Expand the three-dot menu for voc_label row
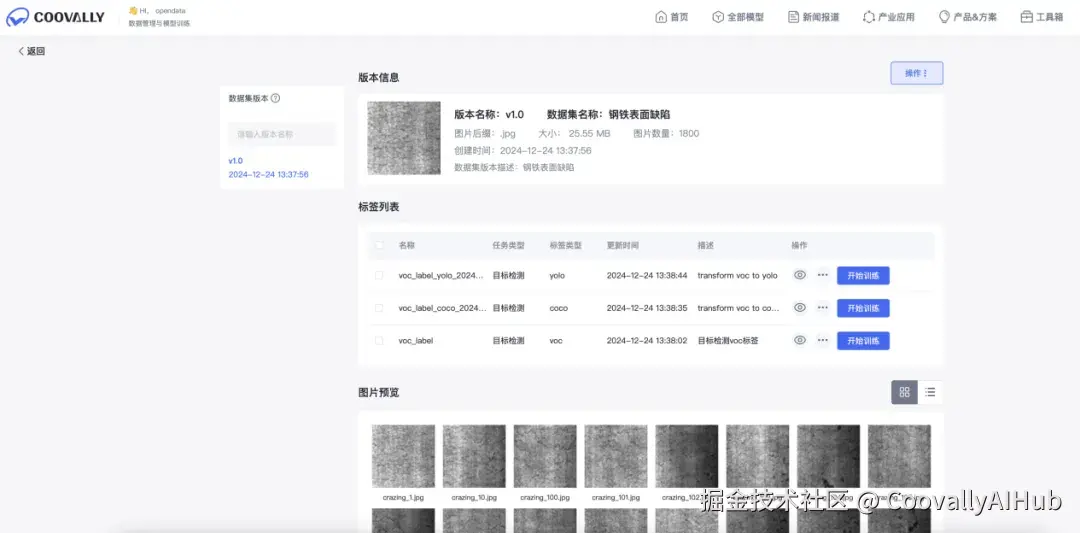 coord(823,340)
